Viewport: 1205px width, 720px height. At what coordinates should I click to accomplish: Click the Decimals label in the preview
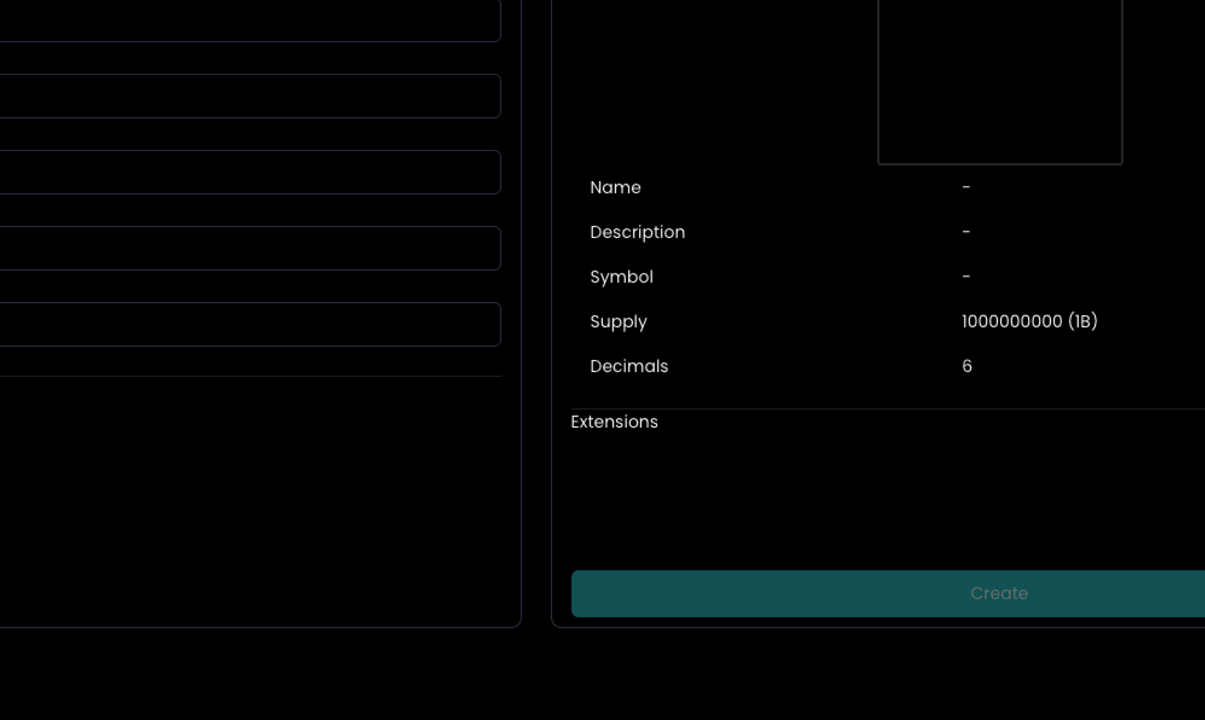point(629,366)
